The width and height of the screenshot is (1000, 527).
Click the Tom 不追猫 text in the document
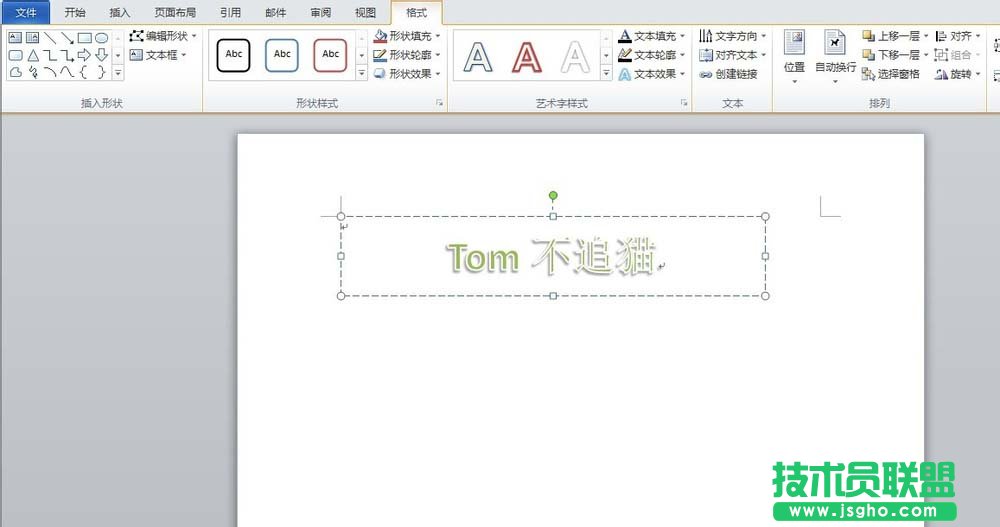[x=552, y=257]
